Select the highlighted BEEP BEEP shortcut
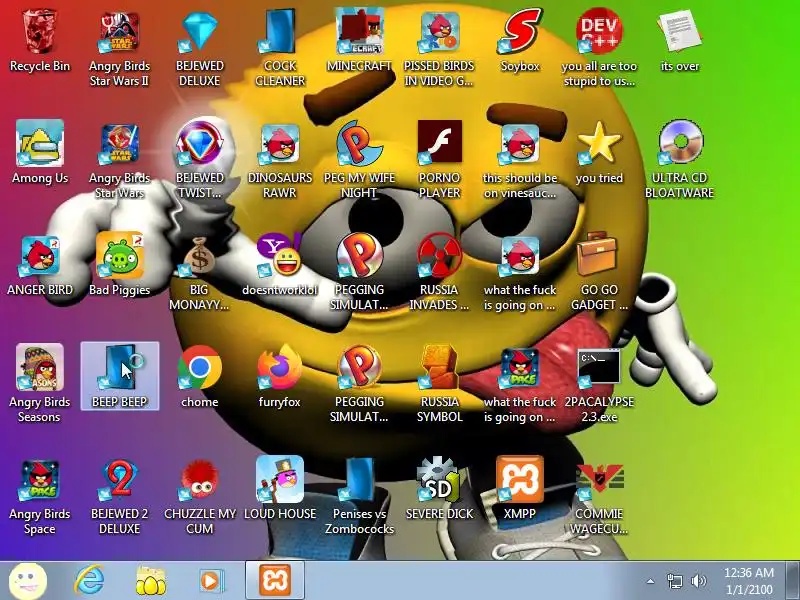 pos(120,377)
